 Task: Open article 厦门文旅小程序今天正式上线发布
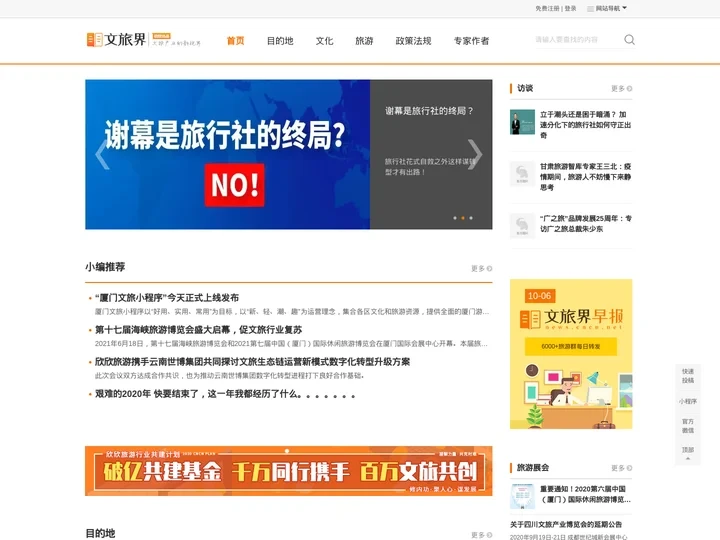click(167, 298)
